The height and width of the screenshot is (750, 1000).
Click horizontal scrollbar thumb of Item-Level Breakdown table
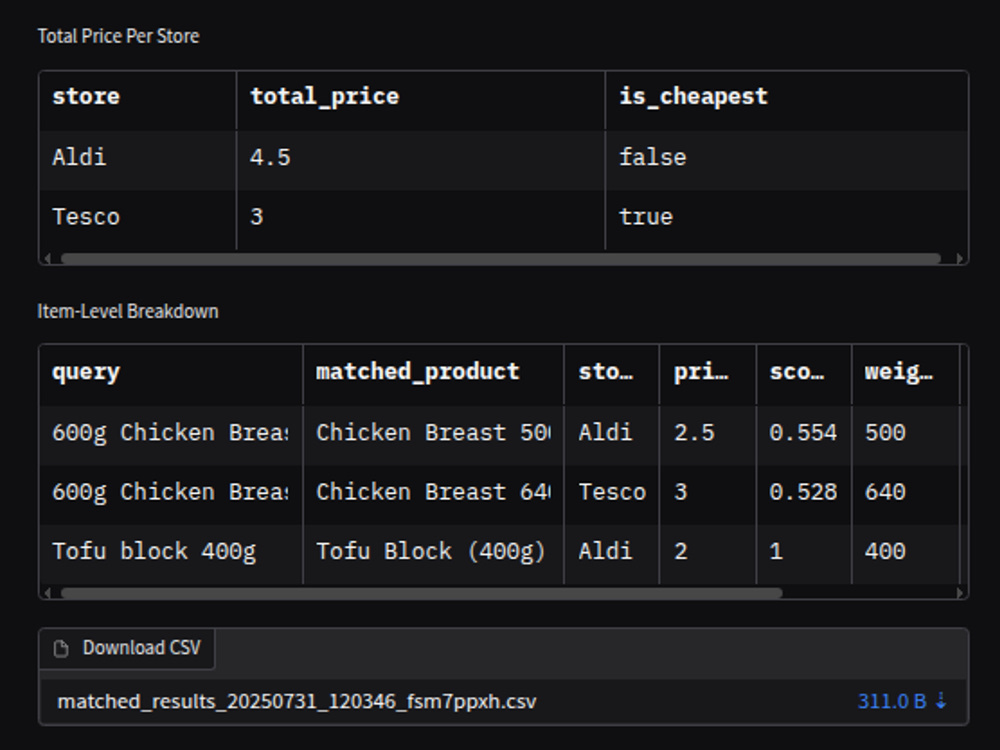(421, 592)
